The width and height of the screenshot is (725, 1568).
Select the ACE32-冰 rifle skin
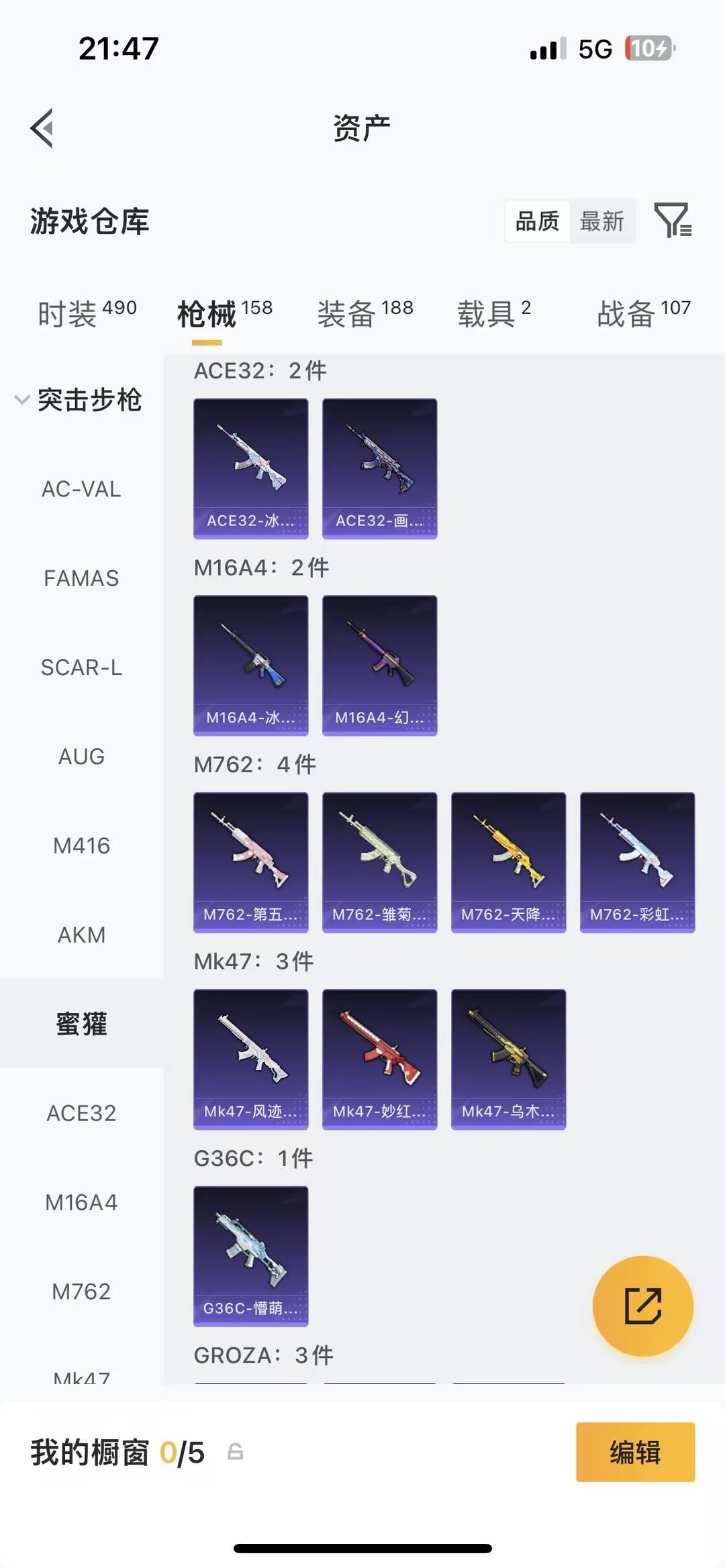click(x=251, y=468)
